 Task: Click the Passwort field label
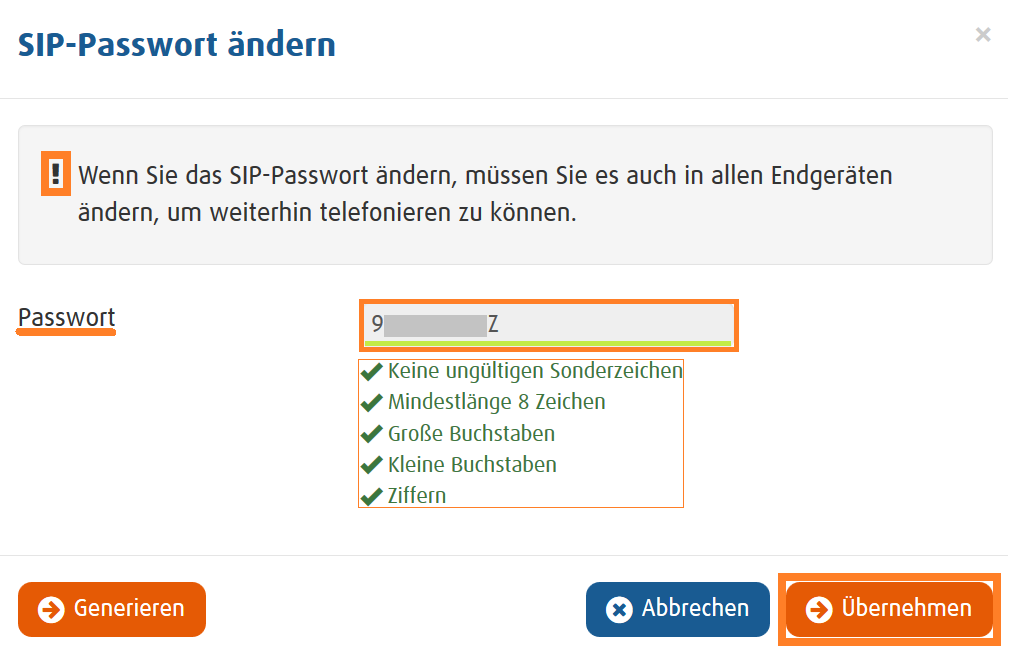click(x=67, y=318)
